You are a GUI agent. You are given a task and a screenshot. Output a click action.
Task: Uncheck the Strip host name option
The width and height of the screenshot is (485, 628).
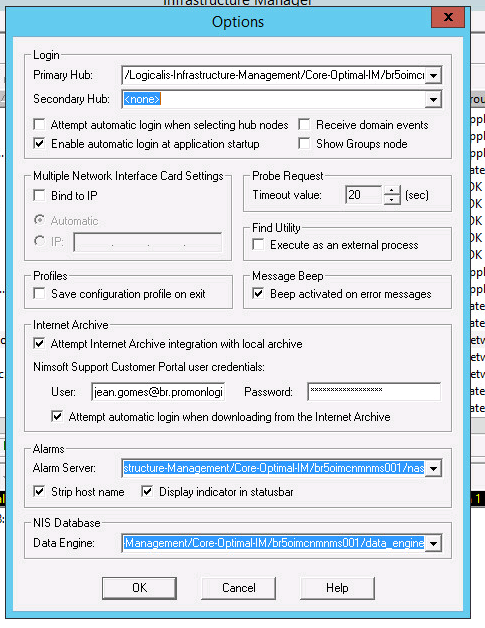coord(39,491)
